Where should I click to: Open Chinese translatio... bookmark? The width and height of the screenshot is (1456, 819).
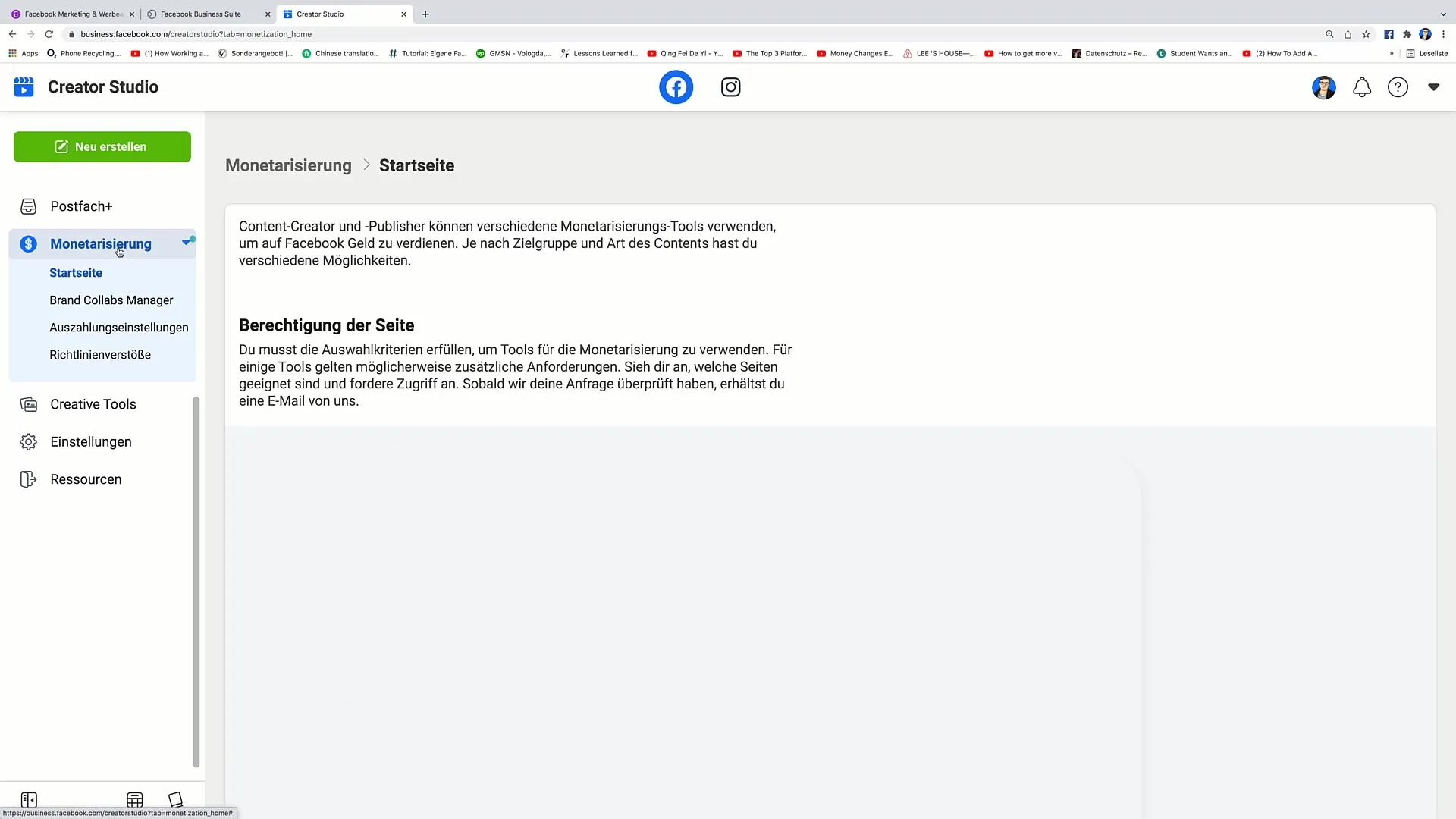click(x=340, y=53)
